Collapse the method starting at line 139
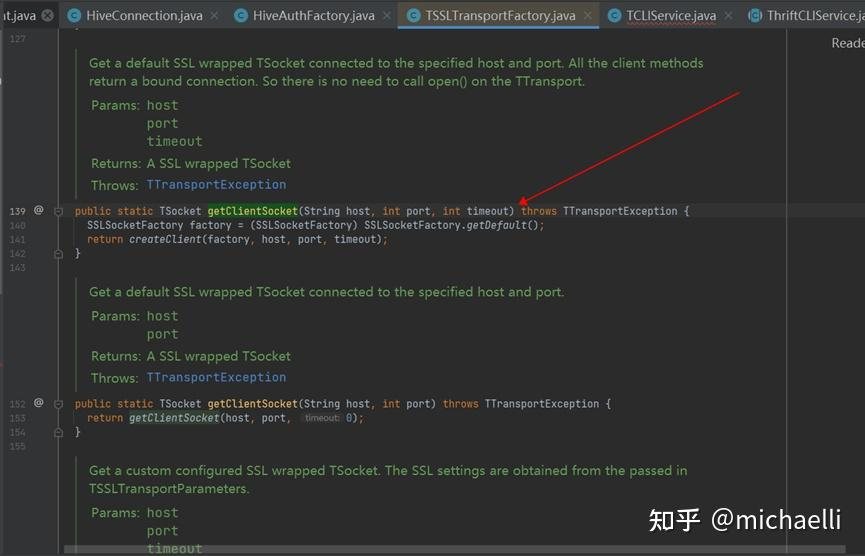865x556 pixels. click(x=59, y=211)
